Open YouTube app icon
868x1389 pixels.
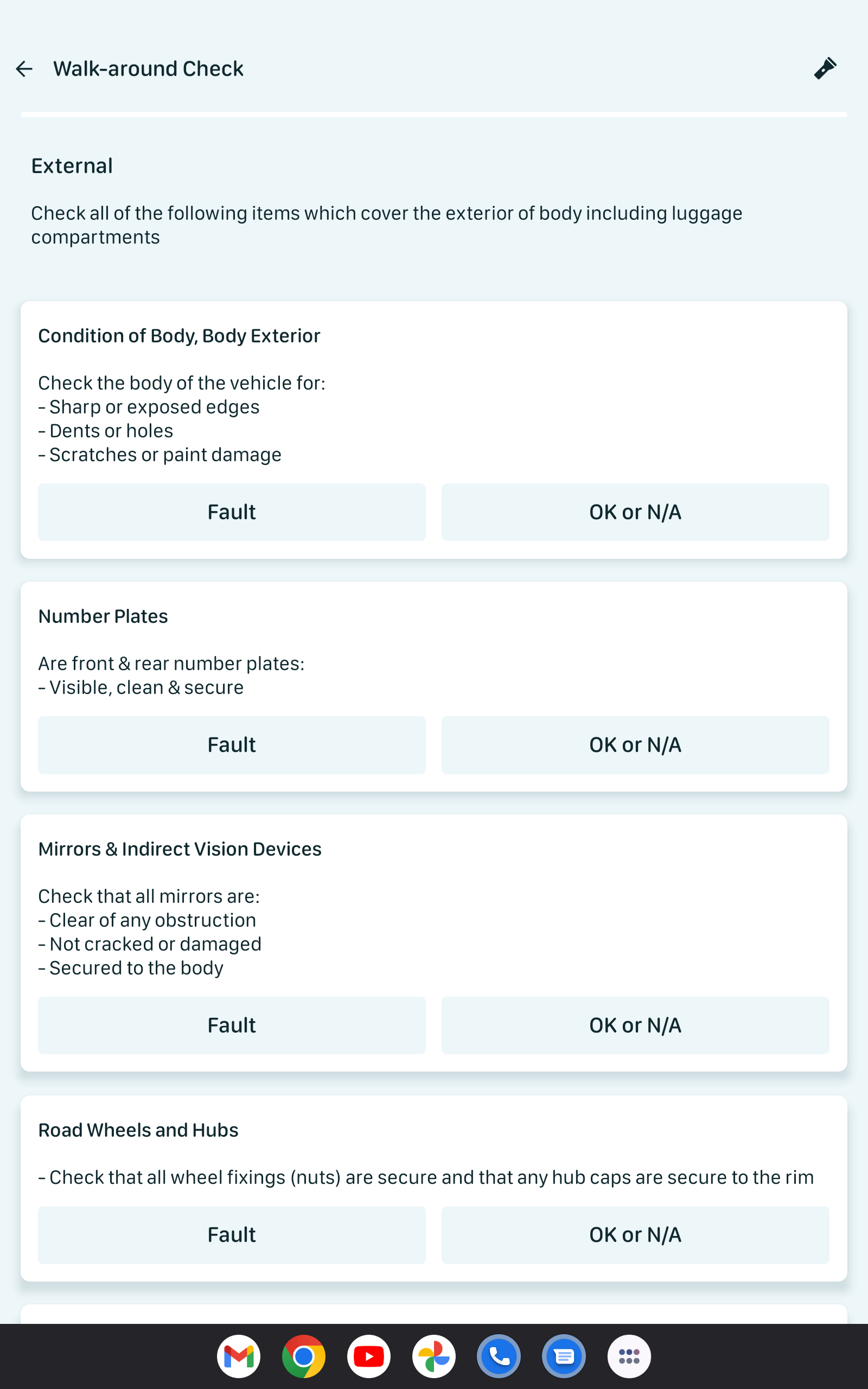tap(368, 1356)
